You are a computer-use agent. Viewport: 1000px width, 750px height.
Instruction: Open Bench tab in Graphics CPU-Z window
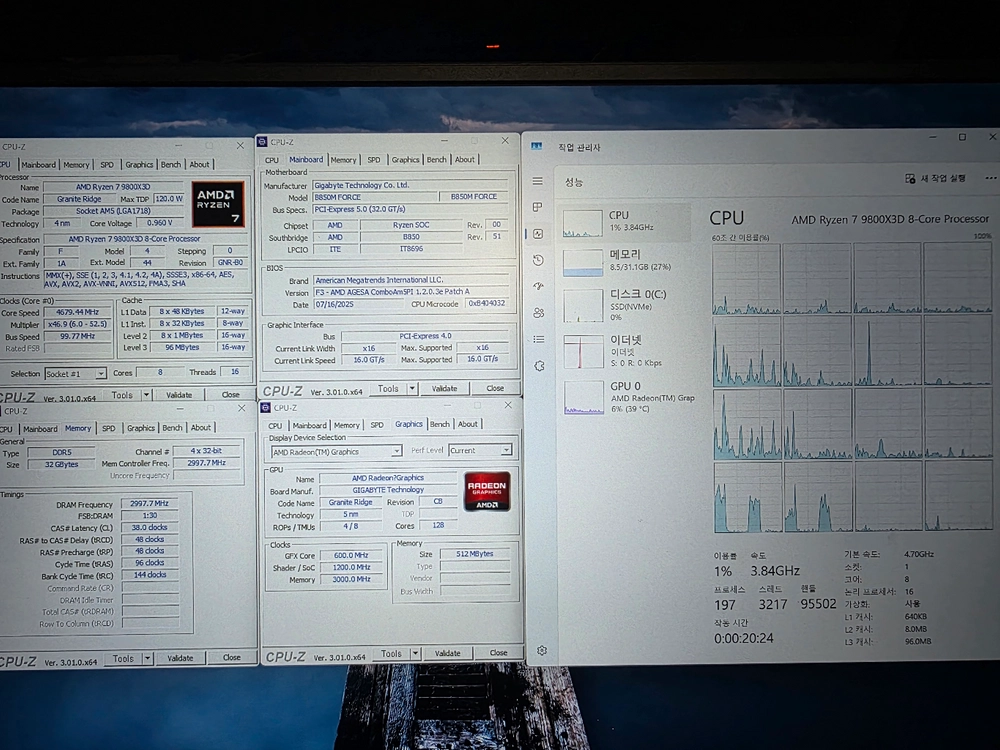coord(439,424)
